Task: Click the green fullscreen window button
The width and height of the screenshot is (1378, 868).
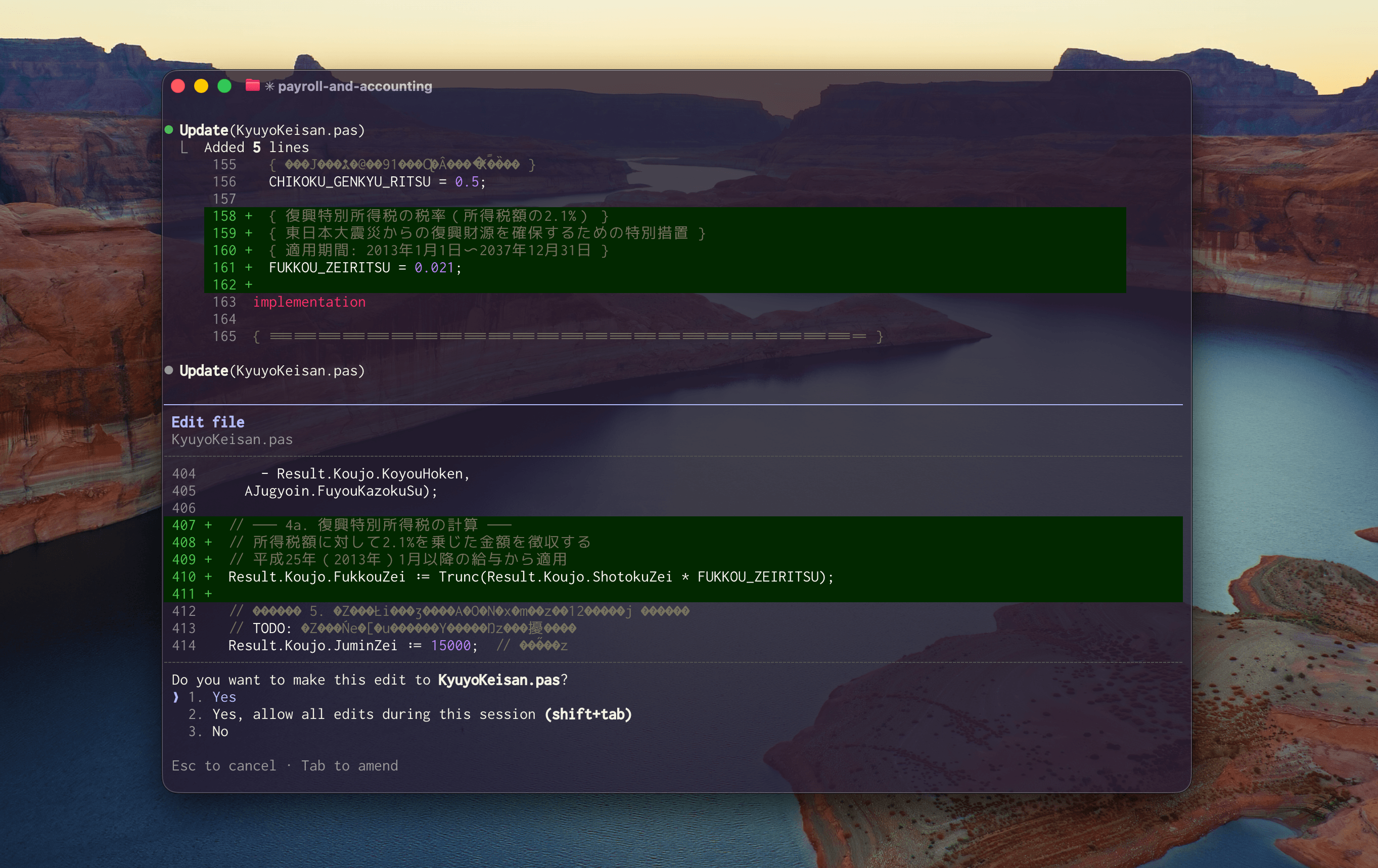Action: (224, 86)
